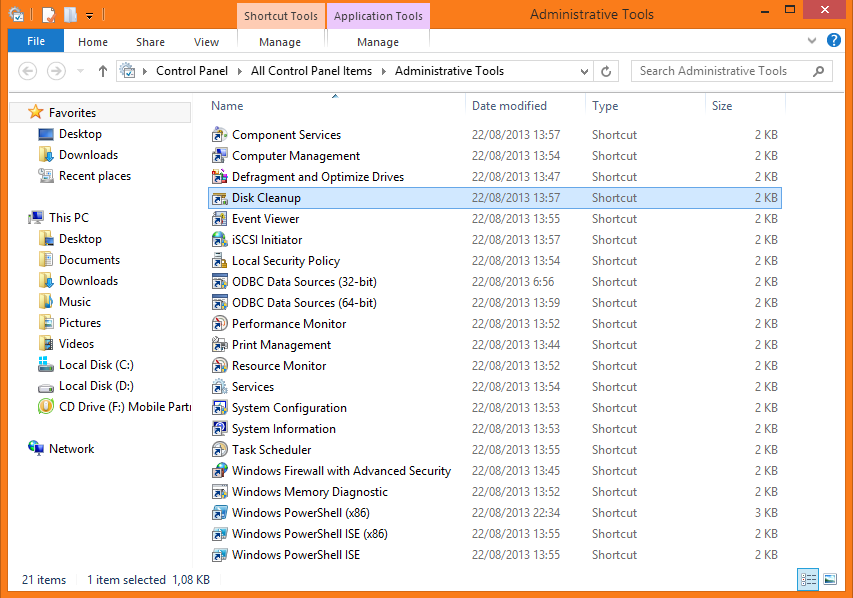This screenshot has height=598, width=853.
Task: Select the System Configuration icon
Action: point(219,408)
